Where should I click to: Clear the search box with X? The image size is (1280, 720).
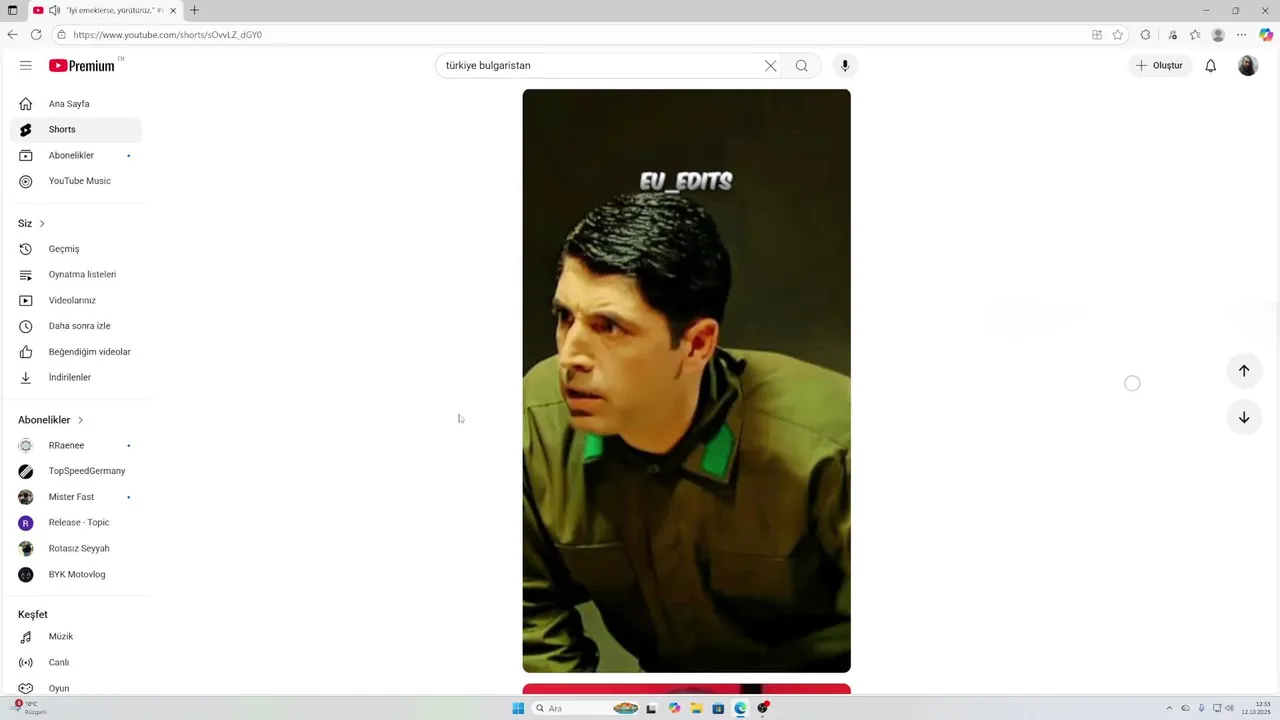[770, 66]
